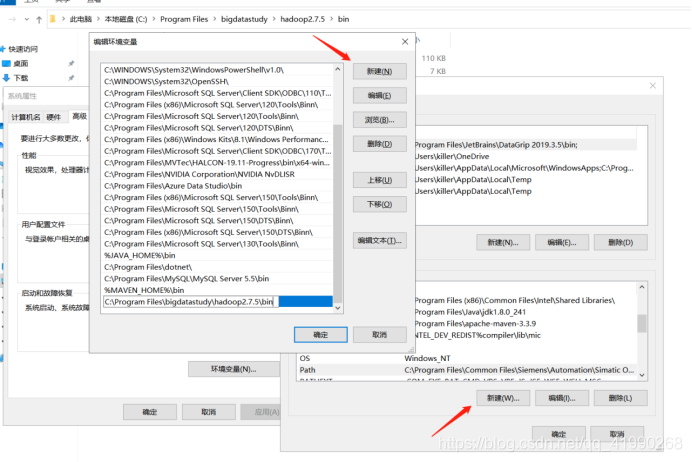The image size is (692, 462).
Task: Click the 下移(O) move down button
Action: 380,204
